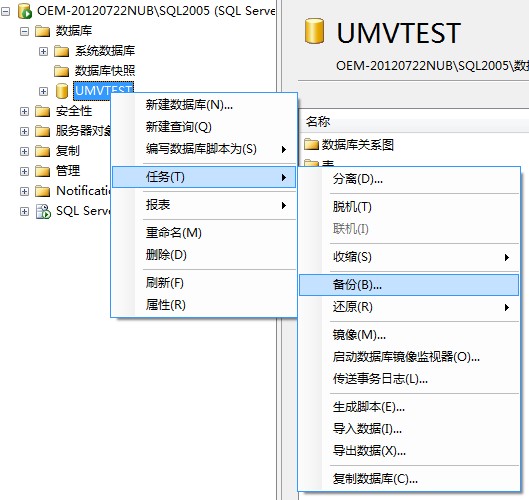Click the 安全性 folder icon
This screenshot has height=500, width=529.
43,111
